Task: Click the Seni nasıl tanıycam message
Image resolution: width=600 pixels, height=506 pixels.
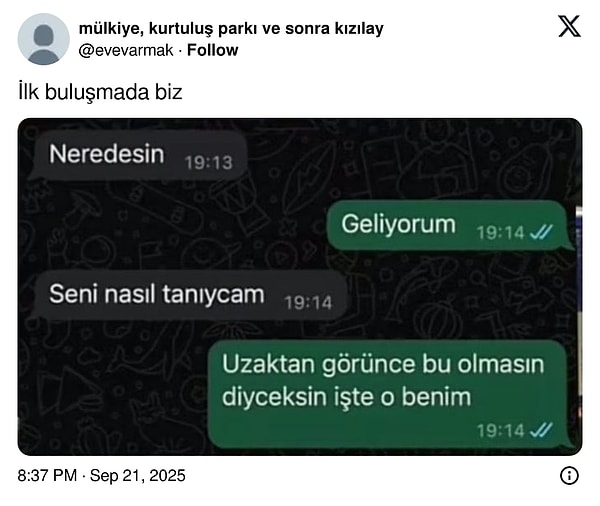Action: pyautogui.click(x=189, y=295)
